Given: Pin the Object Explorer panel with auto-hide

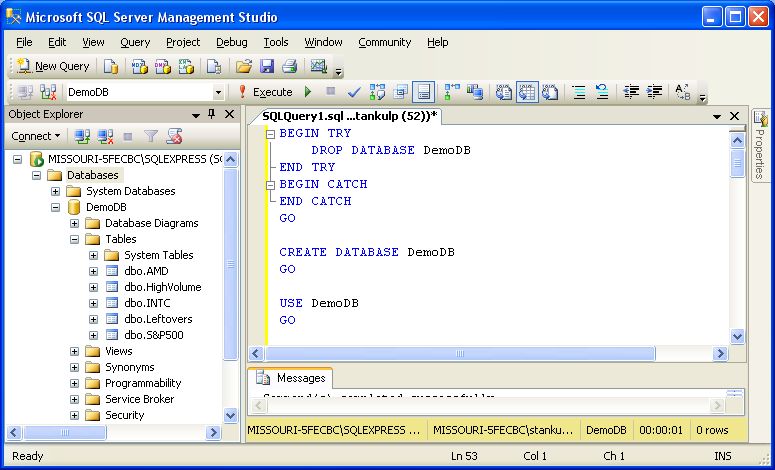Looking at the screenshot, I should [211, 114].
